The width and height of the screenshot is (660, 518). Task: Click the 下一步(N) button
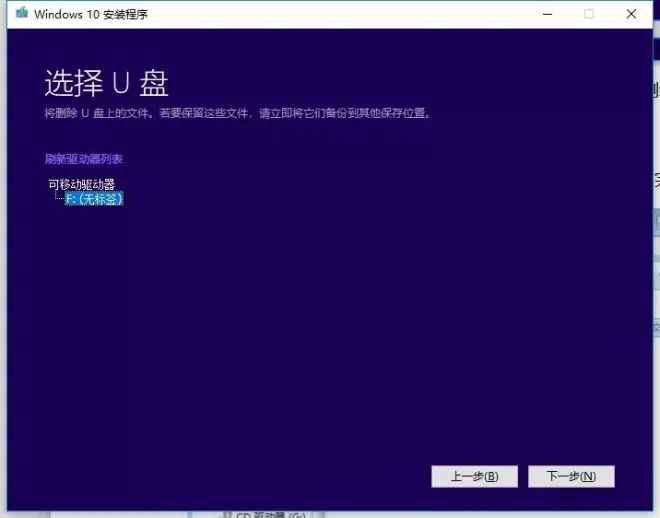[x=571, y=476]
